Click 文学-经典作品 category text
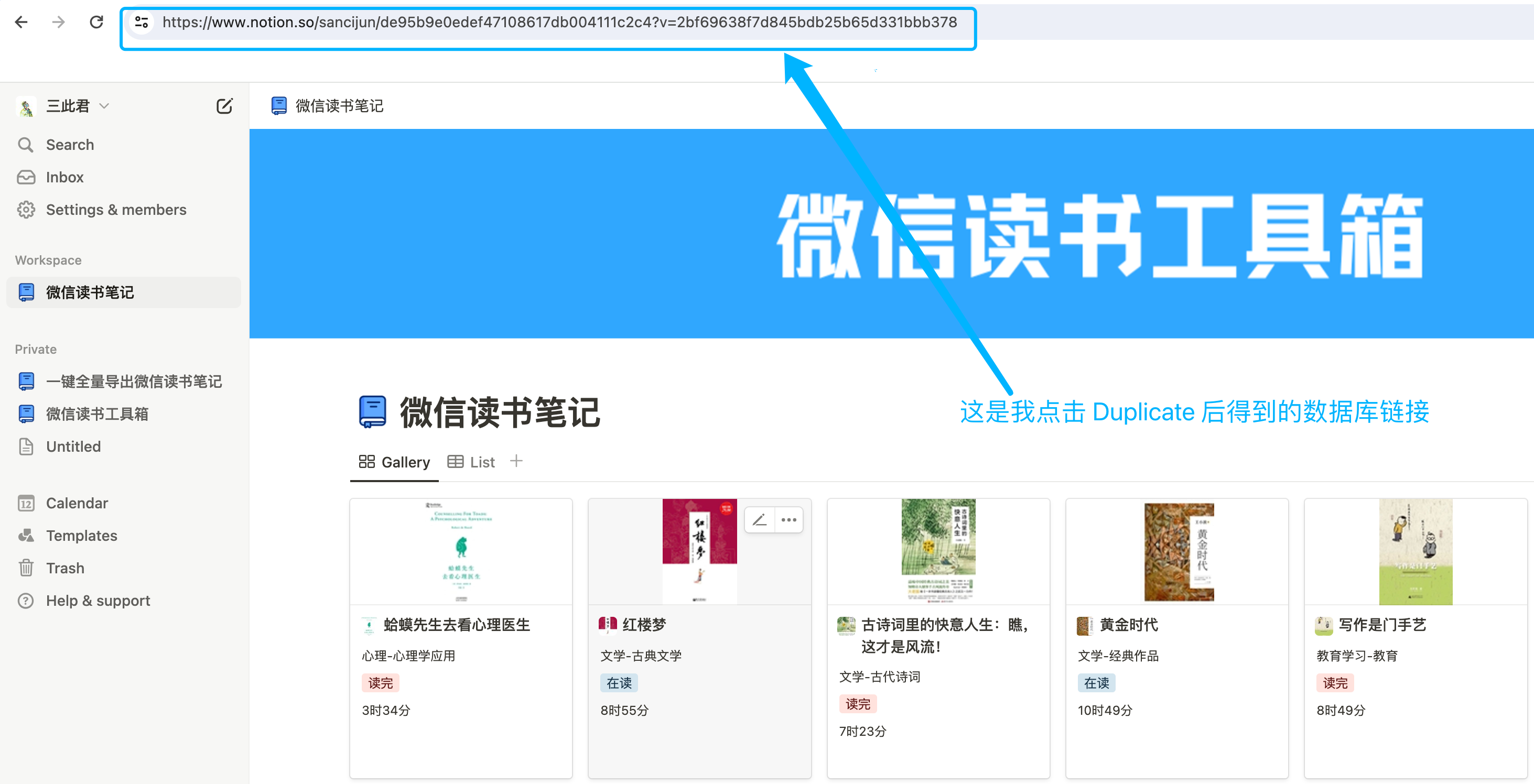 1118,656
